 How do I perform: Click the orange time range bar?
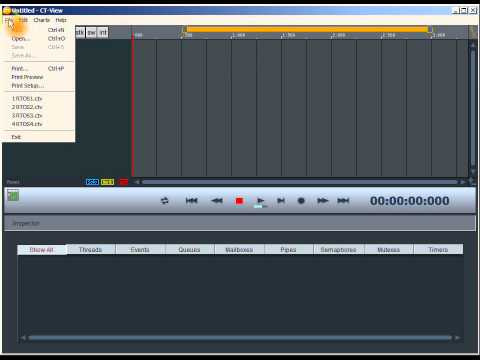307,30
